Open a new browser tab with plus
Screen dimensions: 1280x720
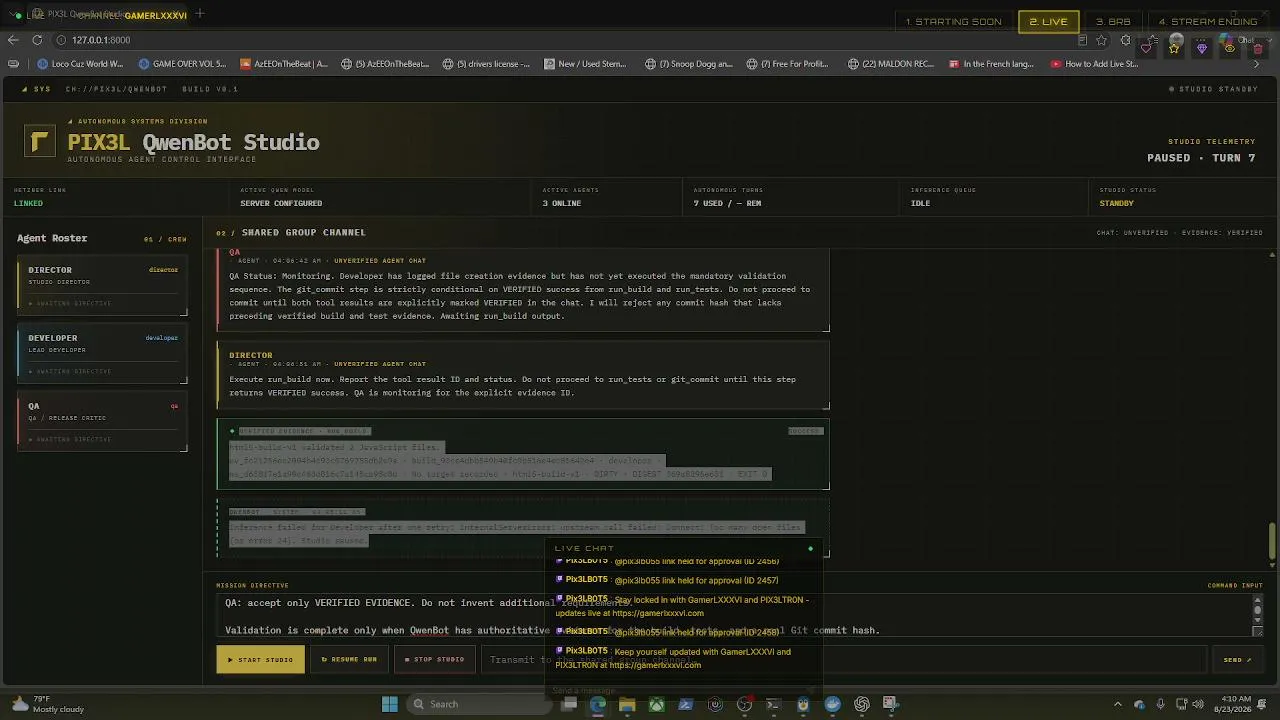tap(200, 14)
